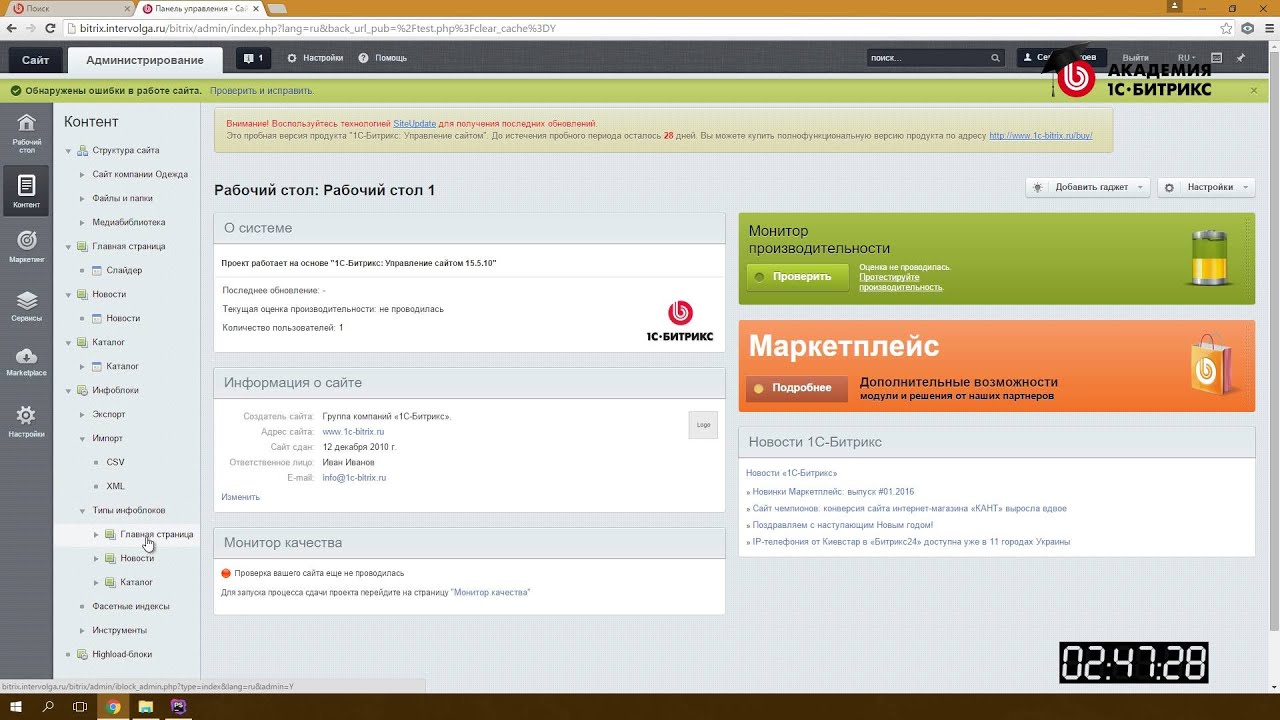Open the Marketplace sidebar section
The image size is (1280, 720).
[26, 363]
